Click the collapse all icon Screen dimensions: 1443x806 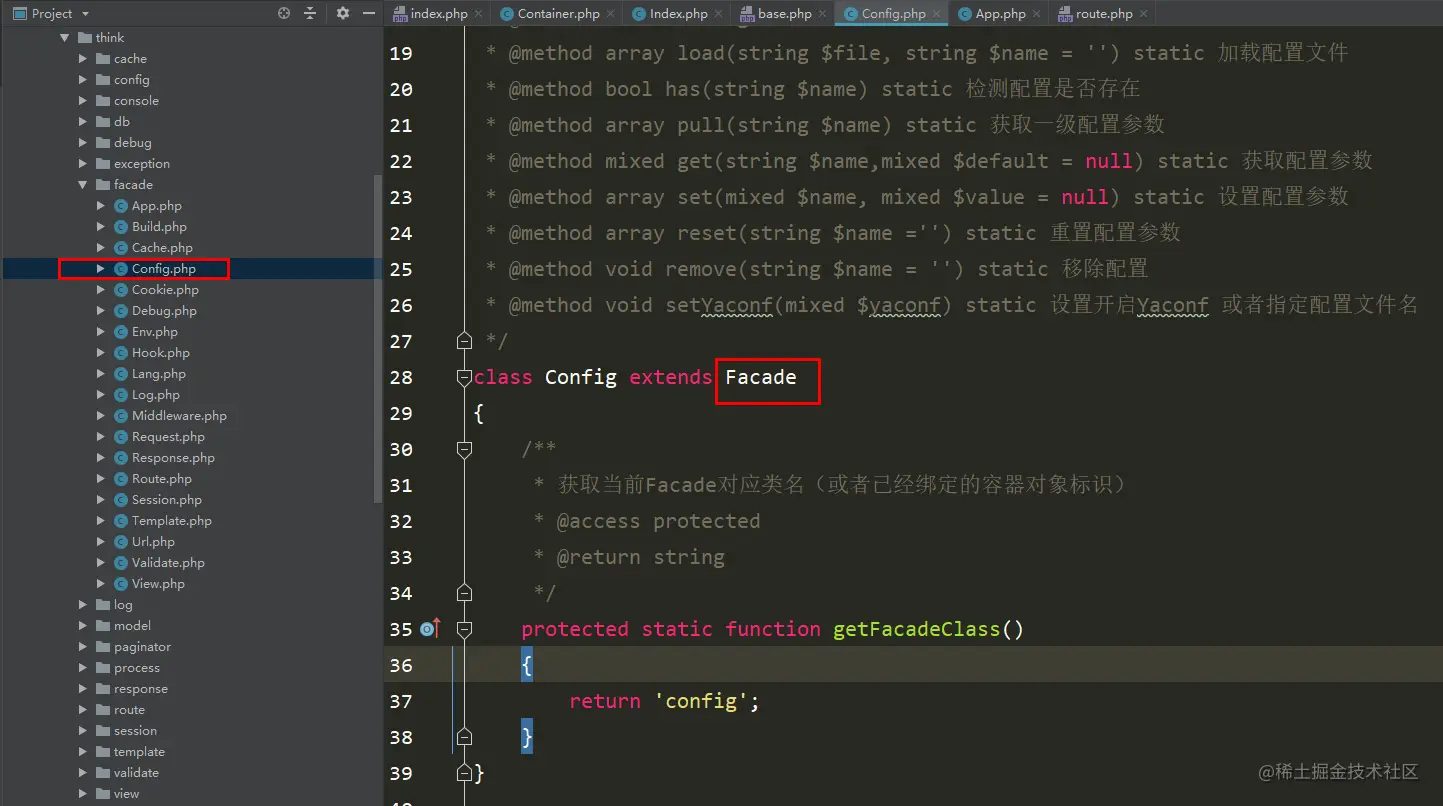click(310, 13)
